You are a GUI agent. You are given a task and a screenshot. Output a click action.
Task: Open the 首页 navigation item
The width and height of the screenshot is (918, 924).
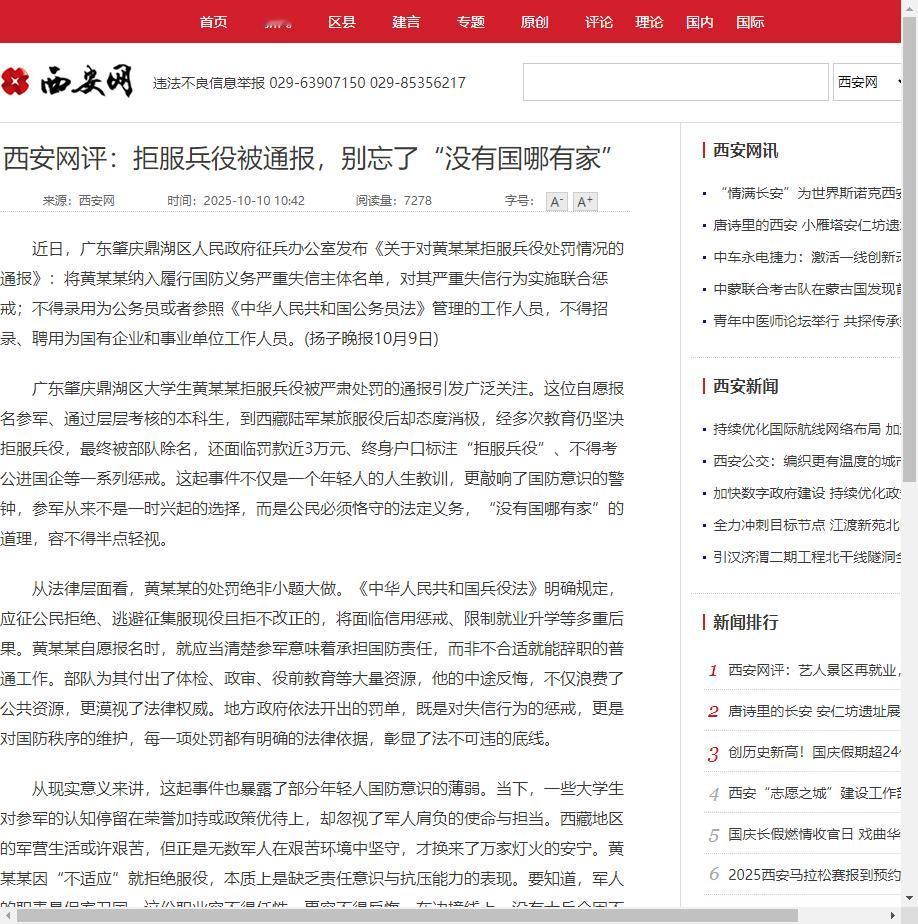(213, 22)
